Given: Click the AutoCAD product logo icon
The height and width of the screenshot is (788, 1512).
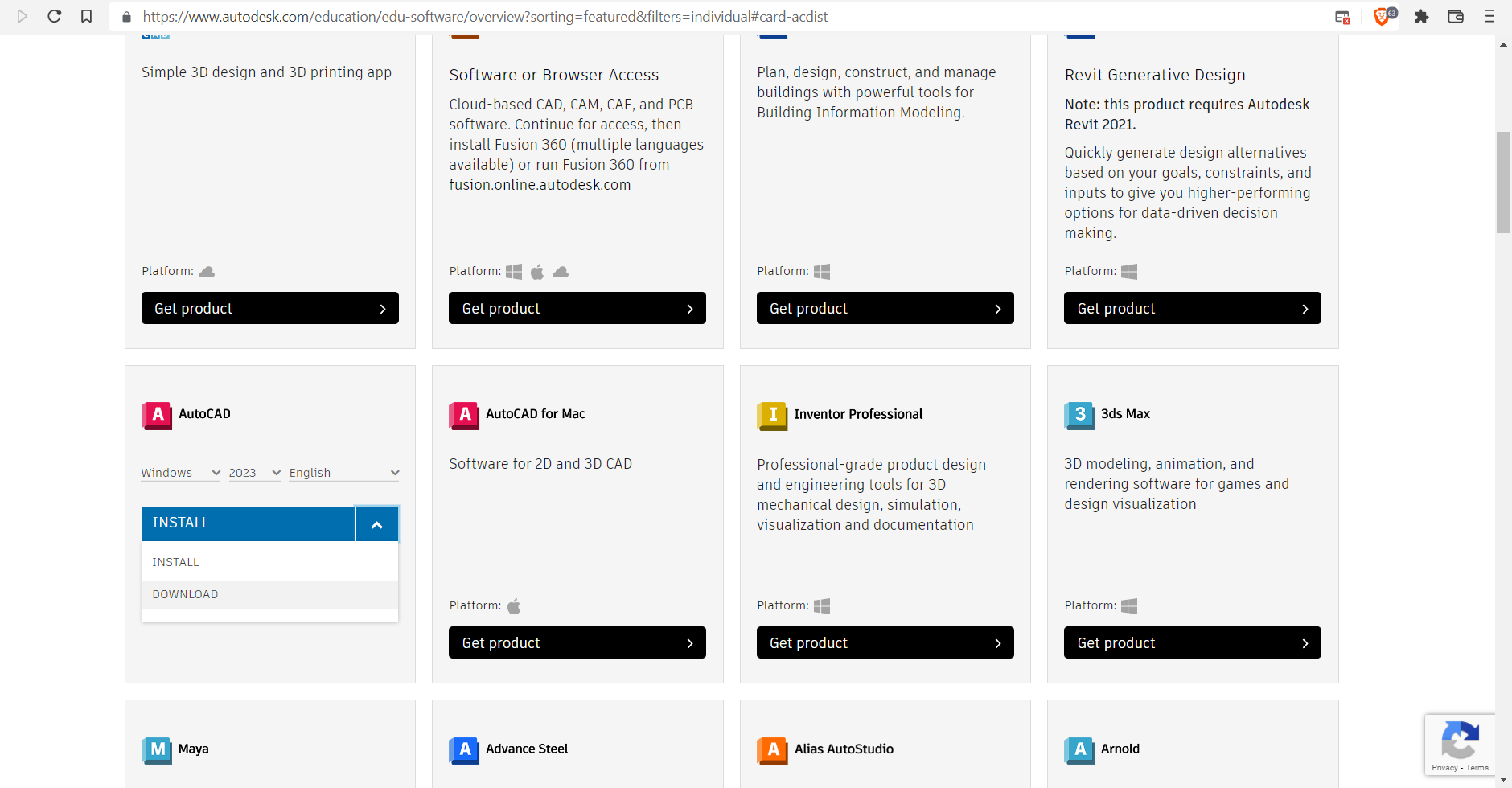Looking at the screenshot, I should (157, 415).
